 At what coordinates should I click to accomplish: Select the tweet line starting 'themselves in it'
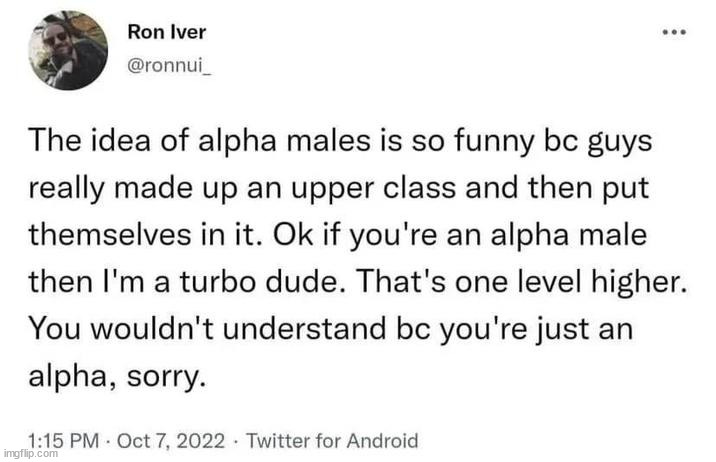click(337, 235)
